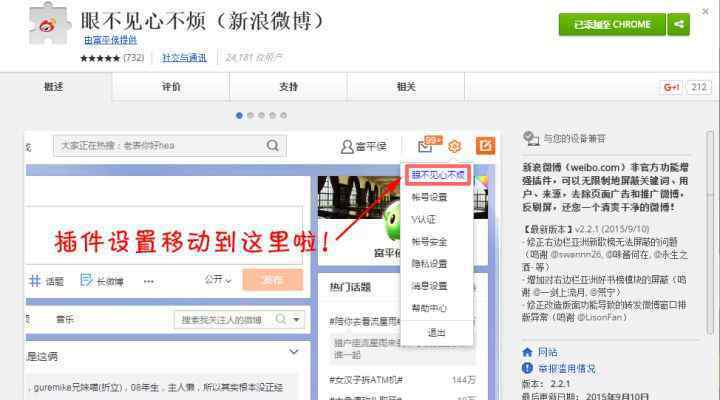Viewport: 720px width, 400px height.
Task: Open the 由富平侯提供 developer link
Action: [110, 40]
